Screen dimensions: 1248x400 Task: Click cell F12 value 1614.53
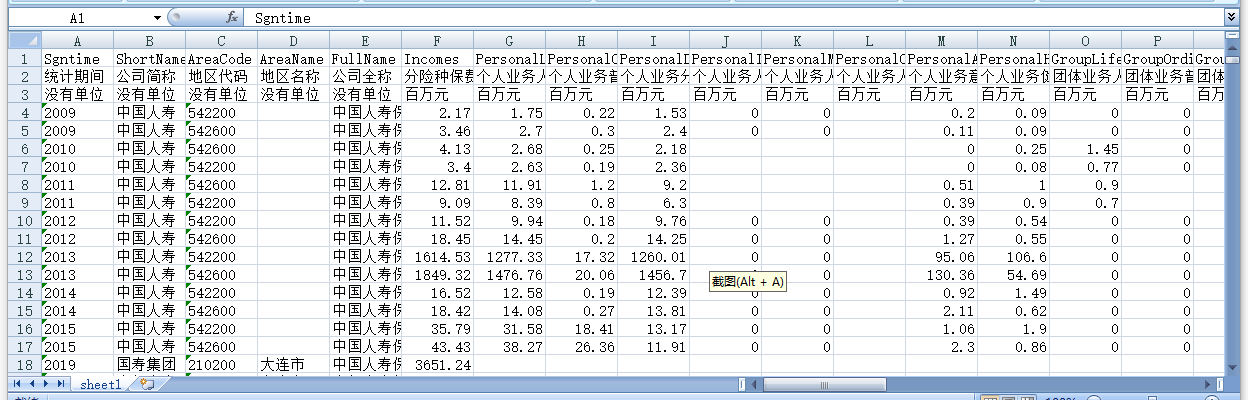(438, 257)
